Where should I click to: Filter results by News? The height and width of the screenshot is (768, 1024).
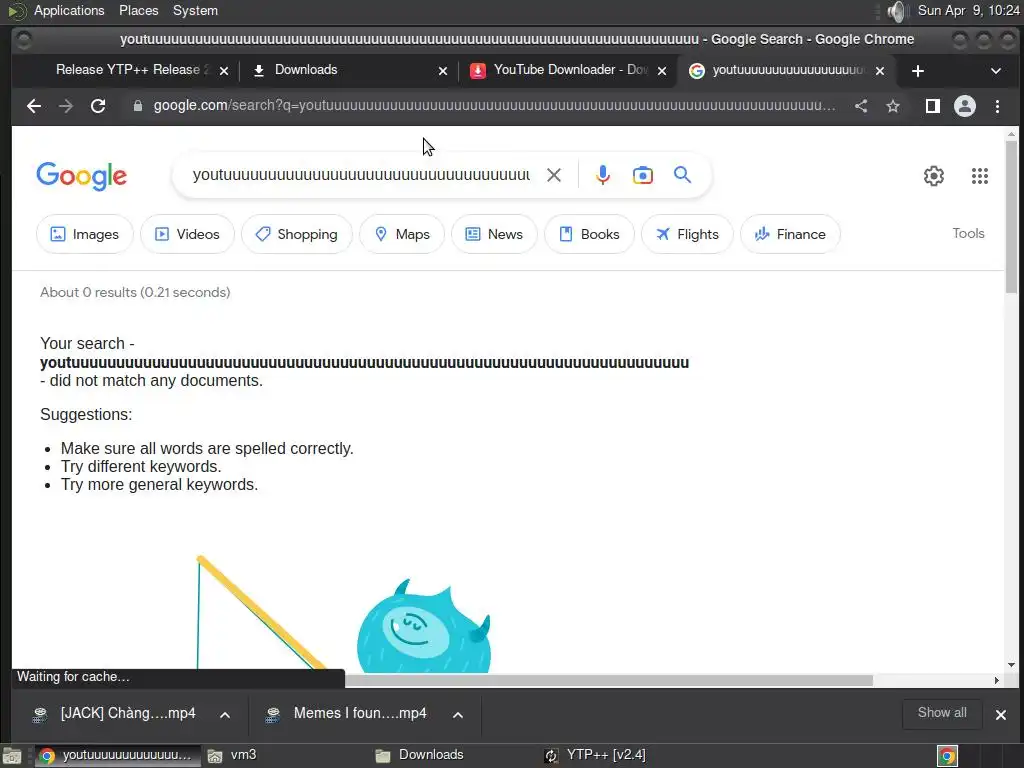click(494, 234)
